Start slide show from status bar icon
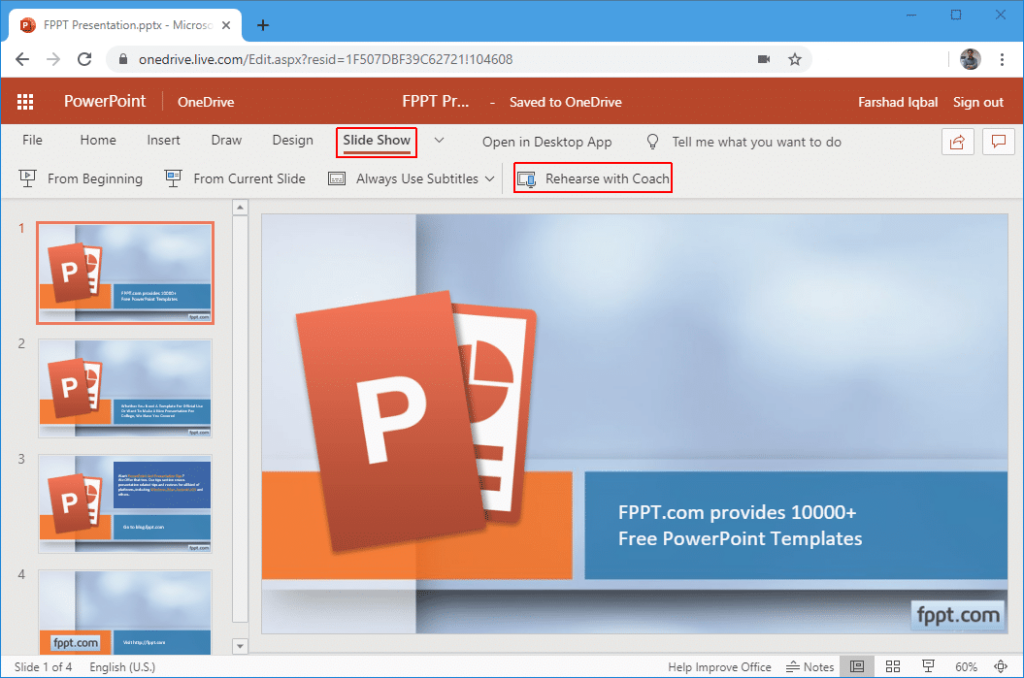The image size is (1024, 678). click(x=928, y=666)
